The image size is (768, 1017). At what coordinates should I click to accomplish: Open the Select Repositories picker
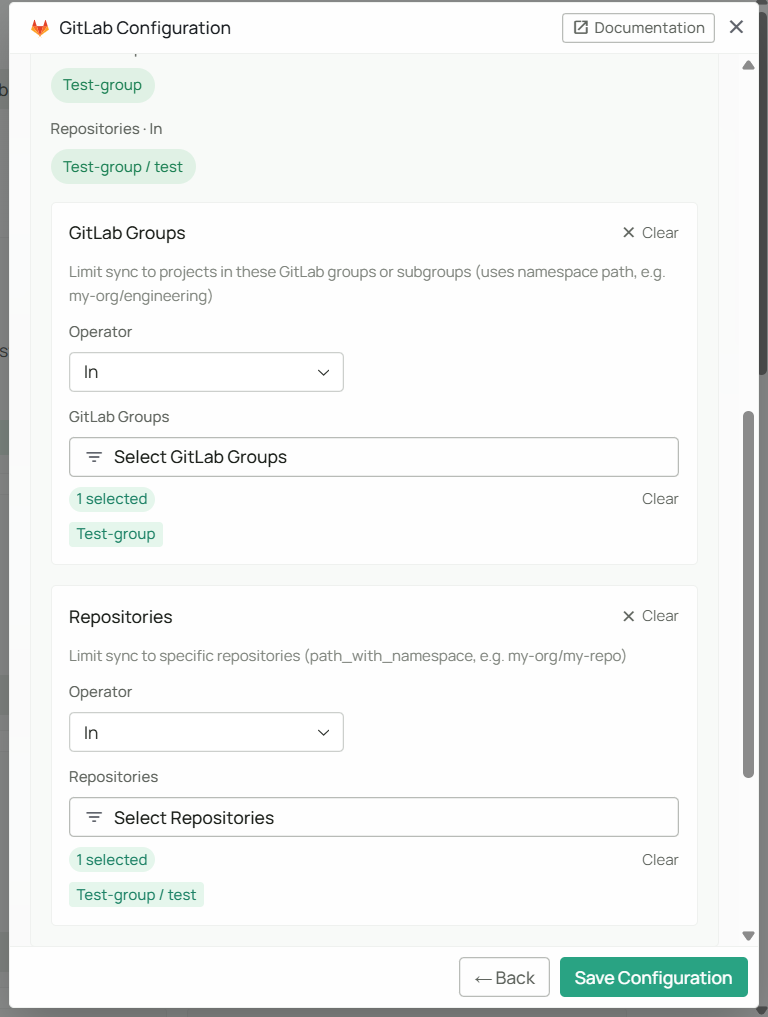pos(374,817)
